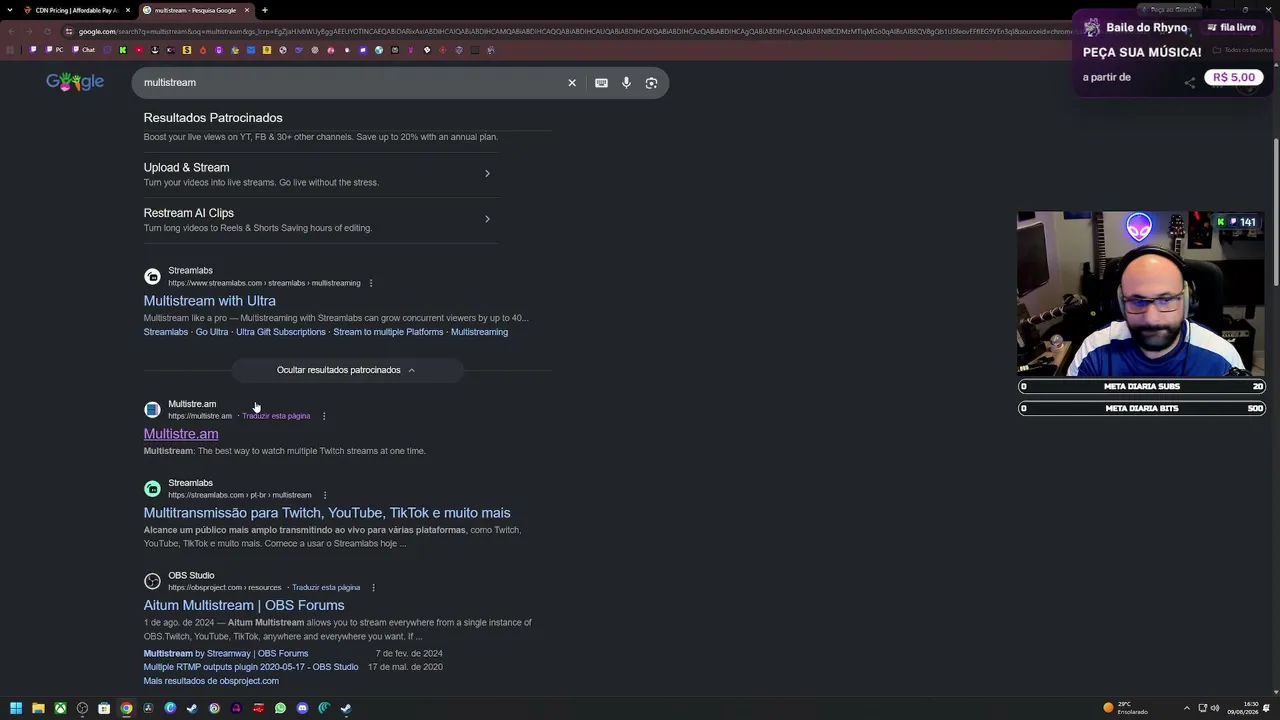This screenshot has width=1280, height=720.
Task: Clear the search box with the X icon
Action: pos(572,83)
